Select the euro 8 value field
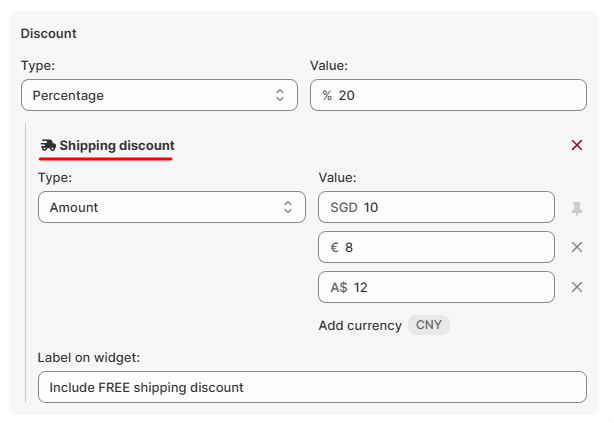The height and width of the screenshot is (423, 614). 450,248
